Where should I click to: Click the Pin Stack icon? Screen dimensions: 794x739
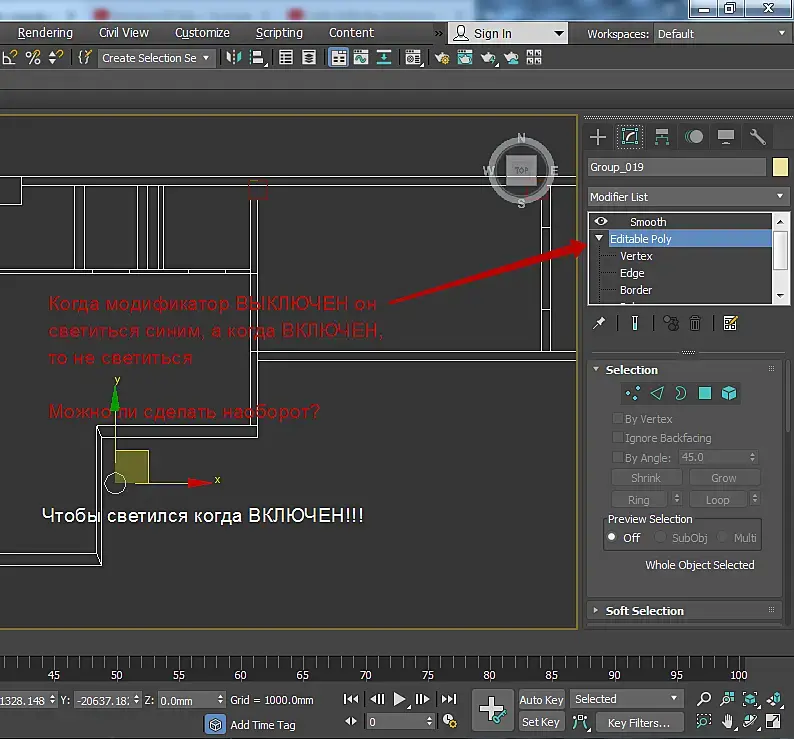599,323
